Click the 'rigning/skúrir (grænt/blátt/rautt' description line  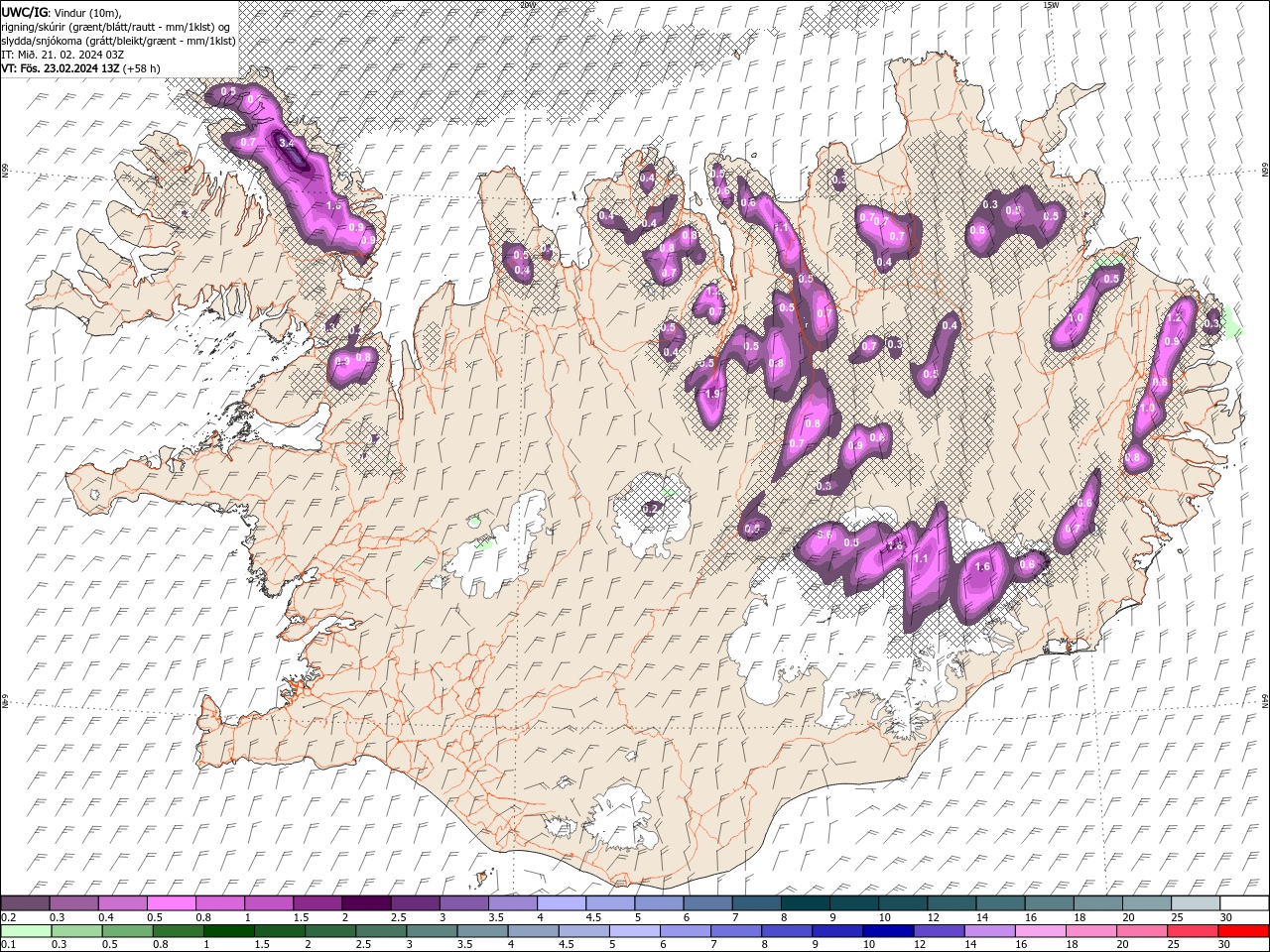pyautogui.click(x=117, y=27)
